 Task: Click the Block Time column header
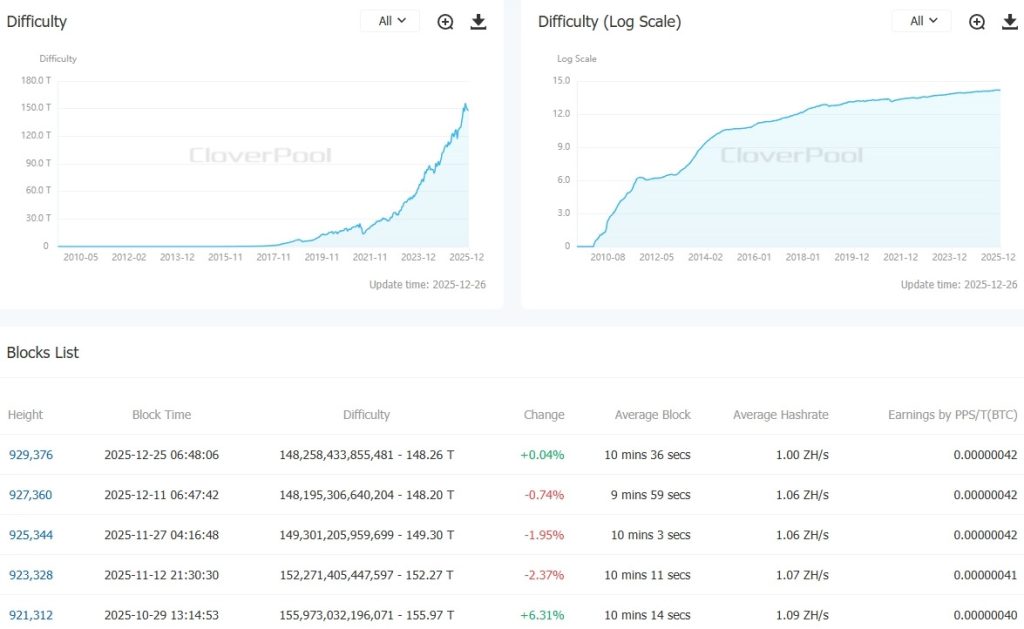tap(161, 415)
